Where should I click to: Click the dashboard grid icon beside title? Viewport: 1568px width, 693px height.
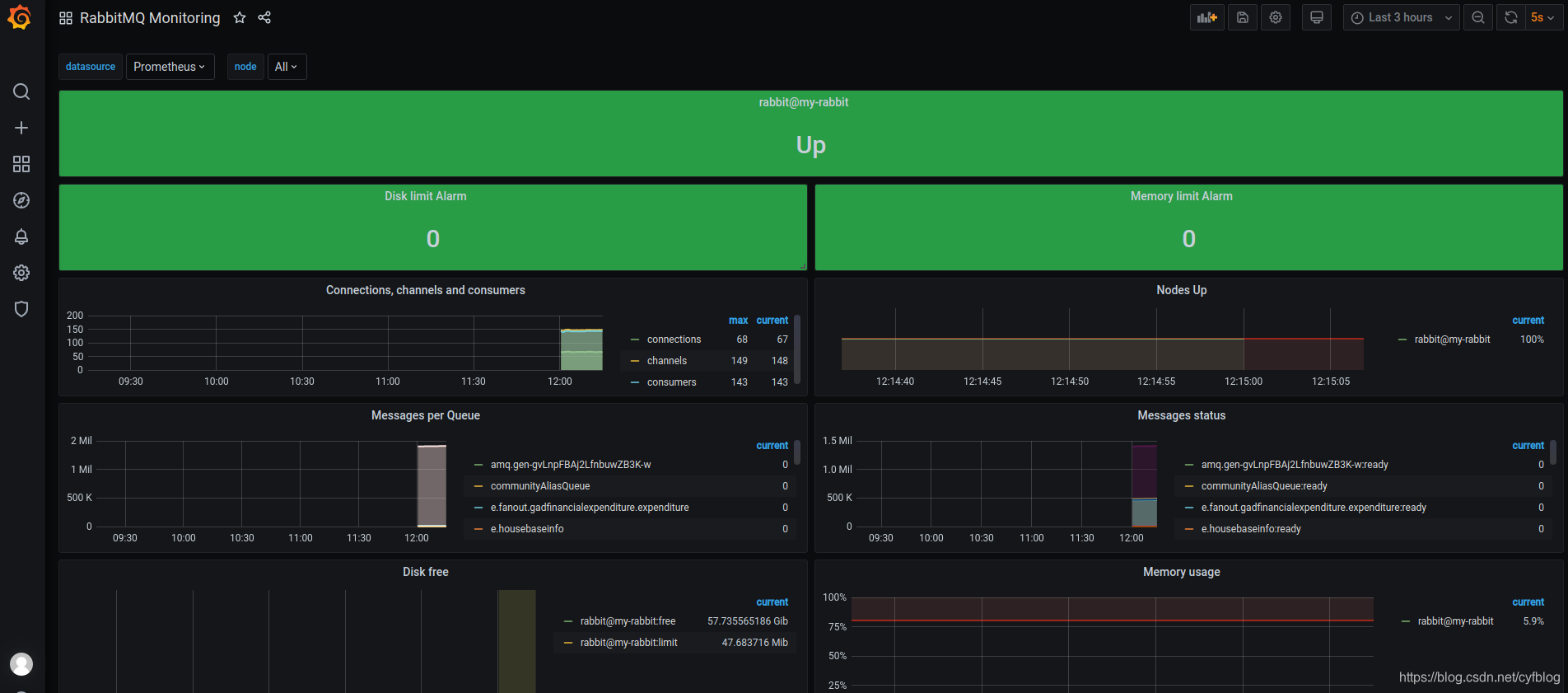66,18
